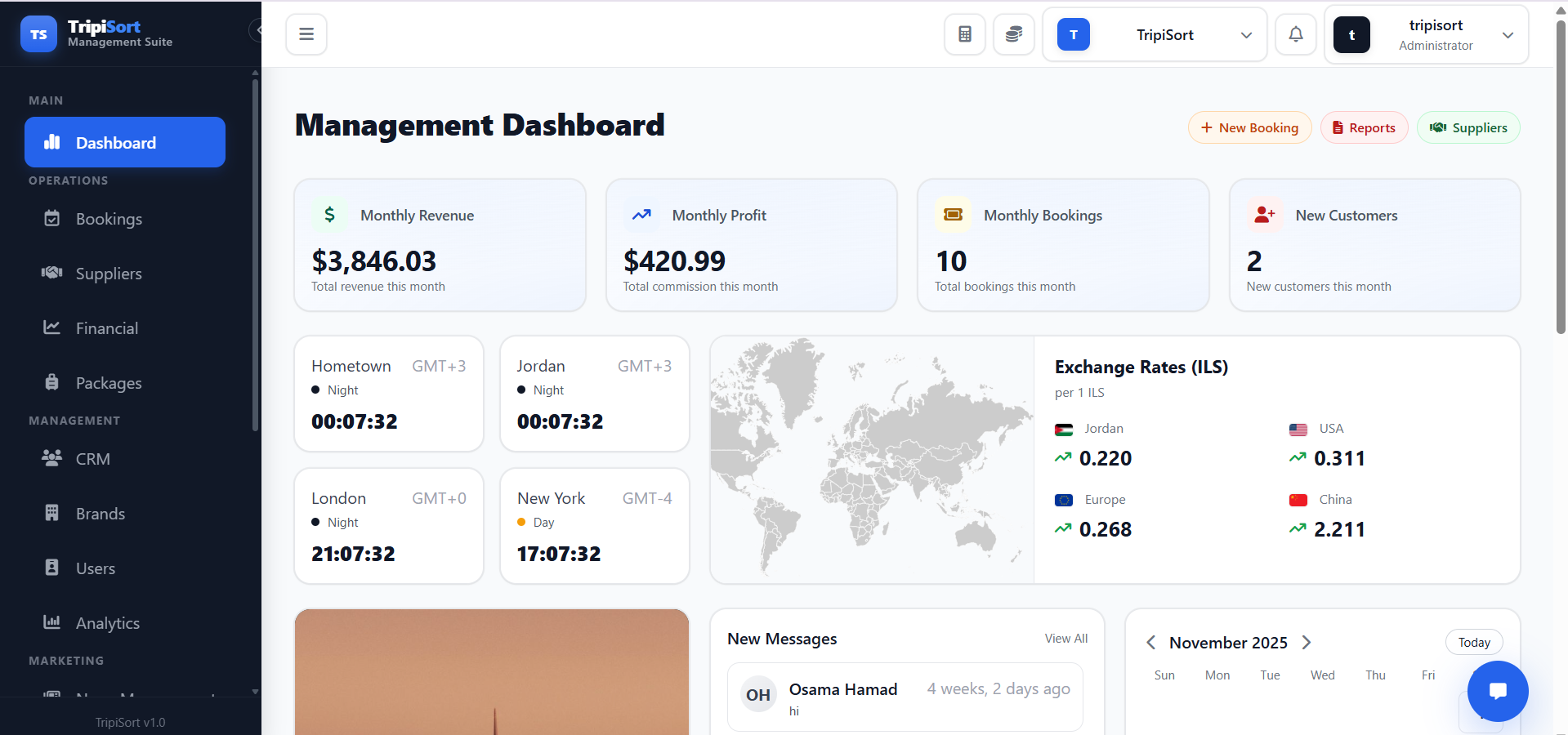Click the Suppliers handshake icon in the sidebar
Image resolution: width=1568 pixels, height=735 pixels.
click(51, 273)
